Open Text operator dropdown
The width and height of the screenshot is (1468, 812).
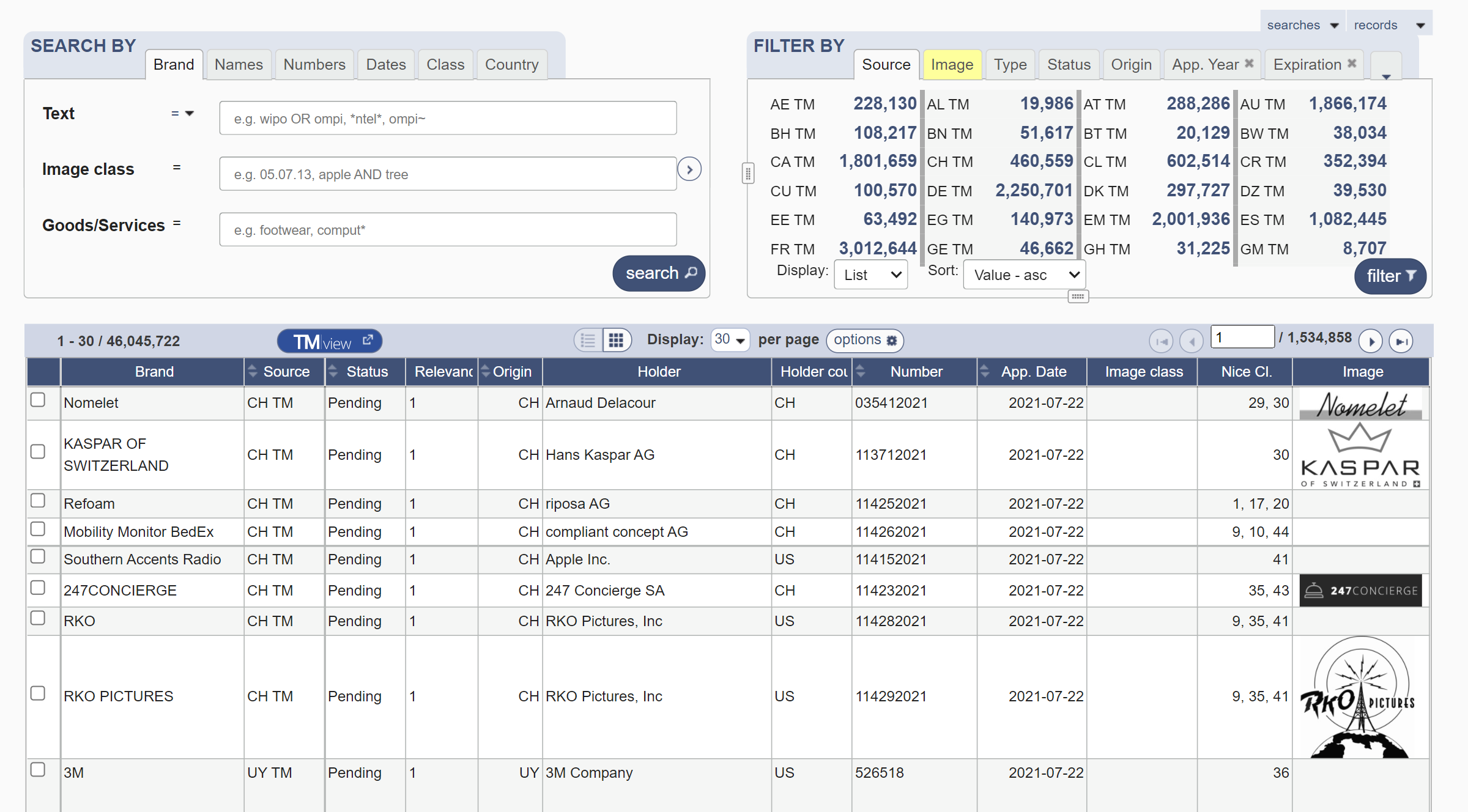tap(182, 114)
